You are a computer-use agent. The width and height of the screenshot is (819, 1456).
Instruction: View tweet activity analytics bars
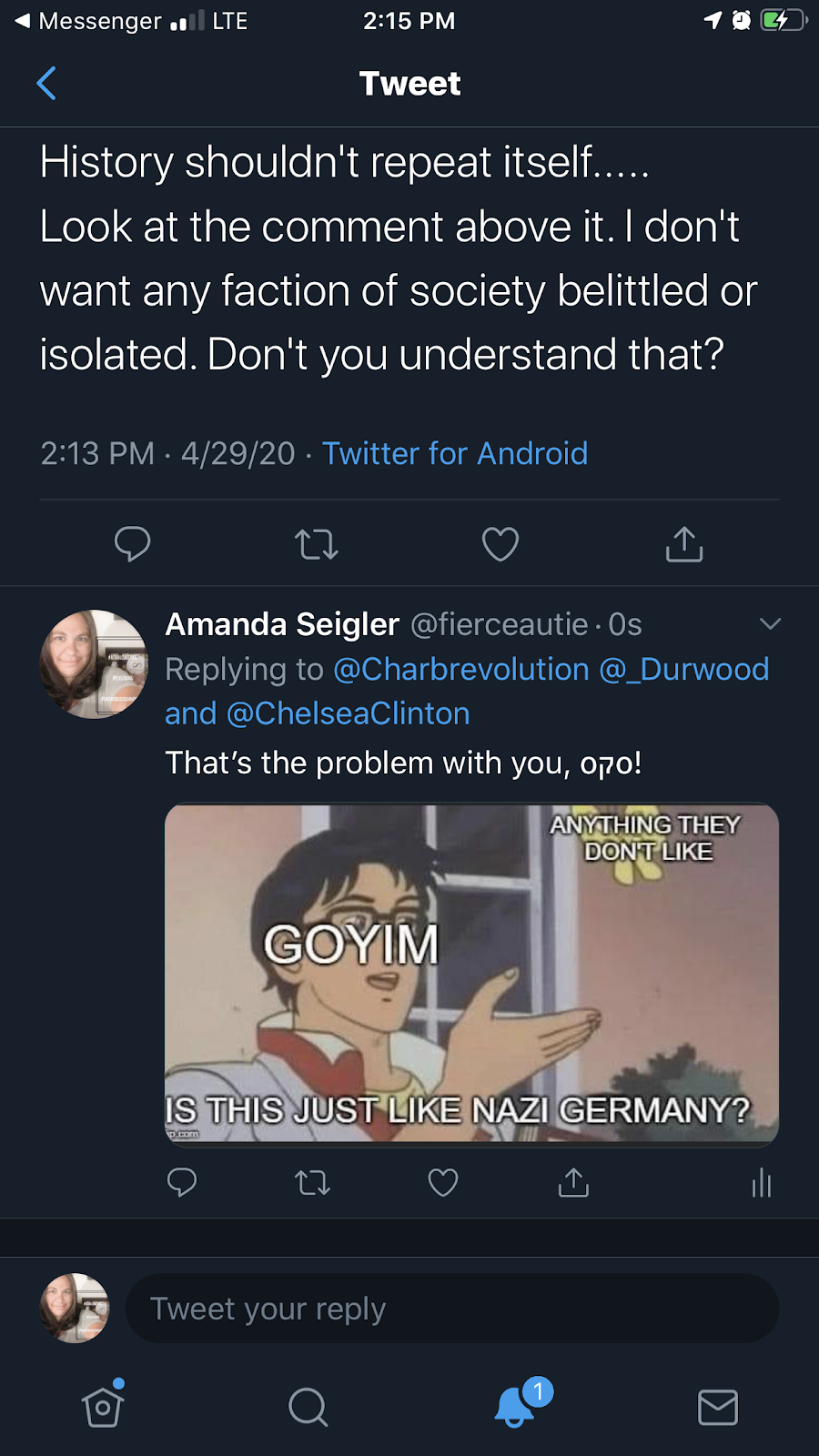762,1183
